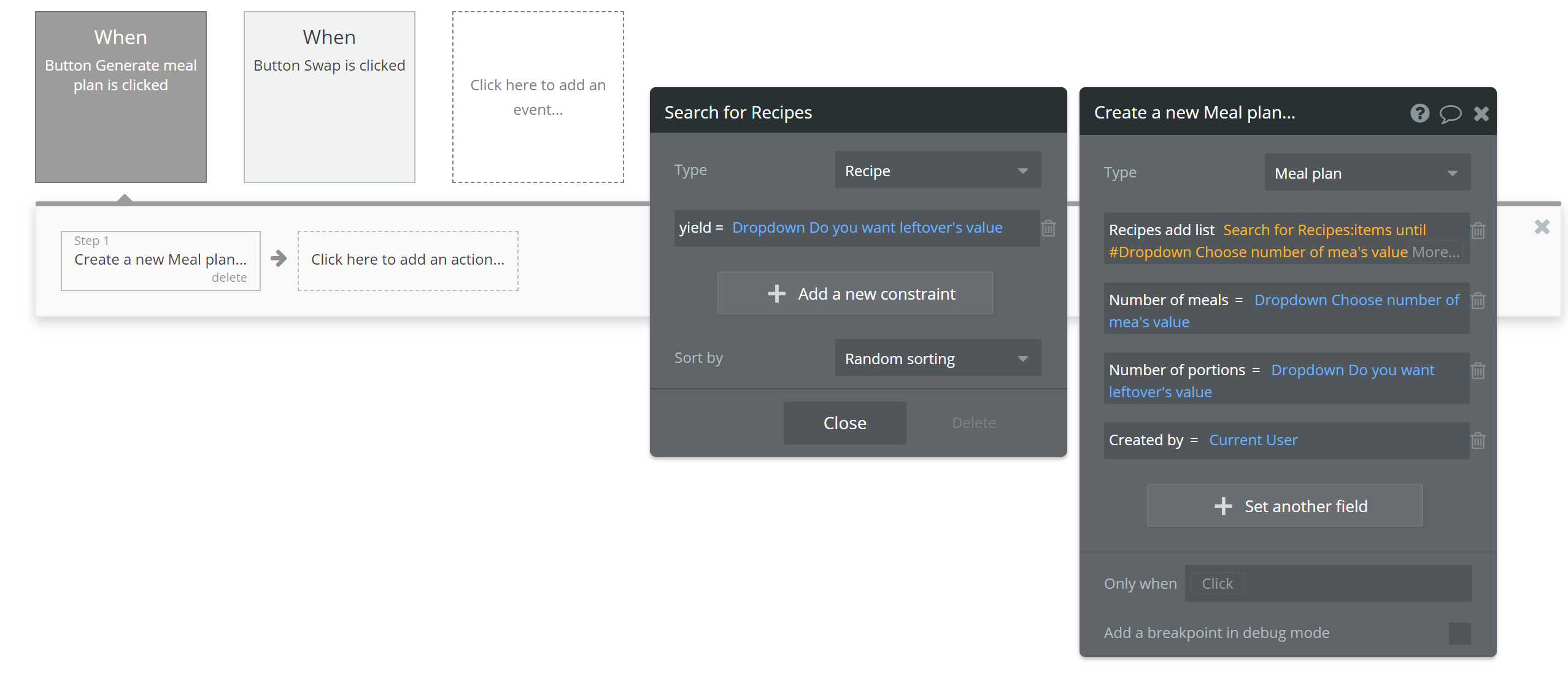Screen dimensions: 1568x684
Task: Click here to add an action
Action: (x=408, y=261)
